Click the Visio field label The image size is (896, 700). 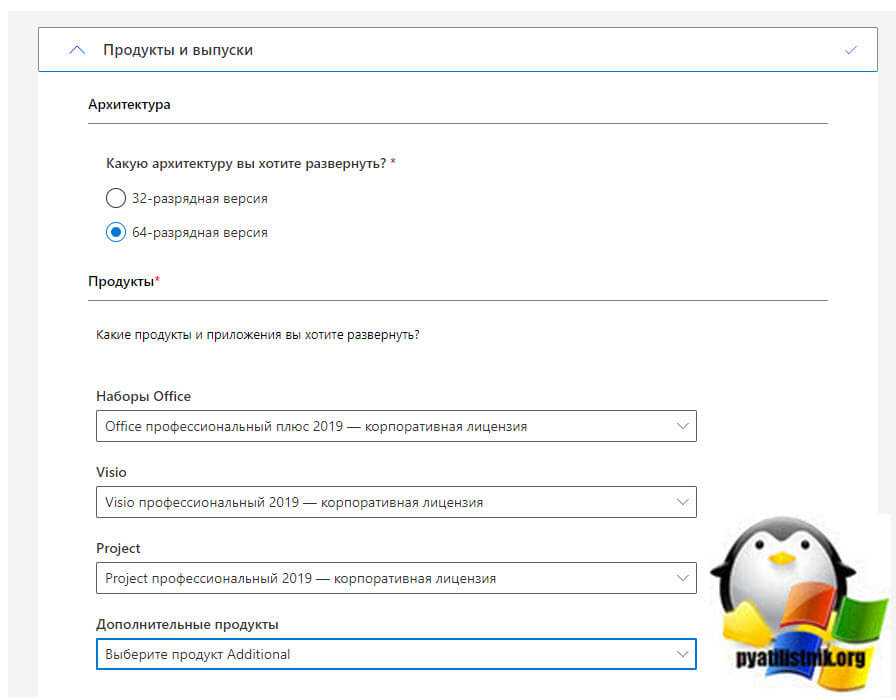[111, 473]
